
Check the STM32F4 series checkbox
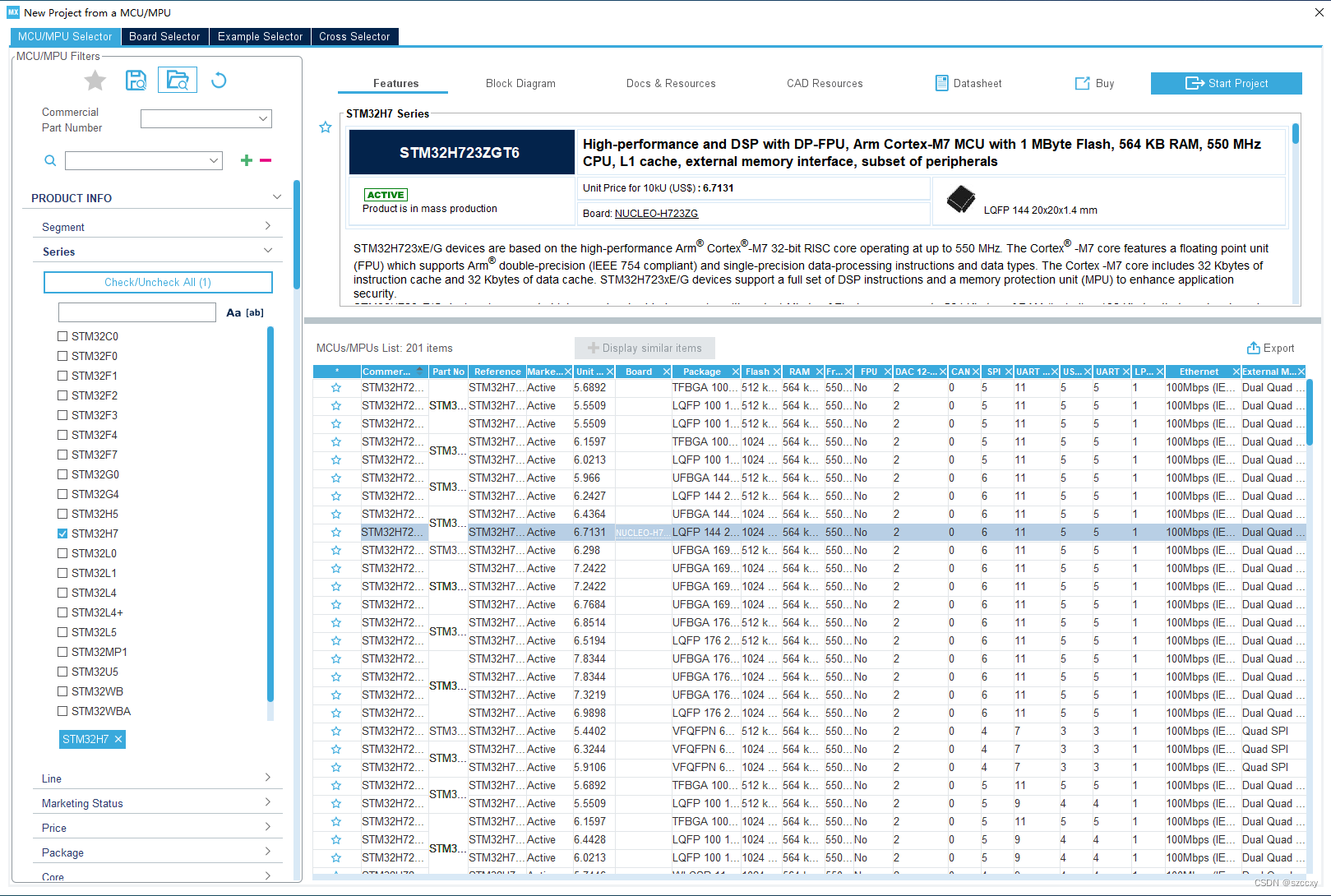[62, 435]
